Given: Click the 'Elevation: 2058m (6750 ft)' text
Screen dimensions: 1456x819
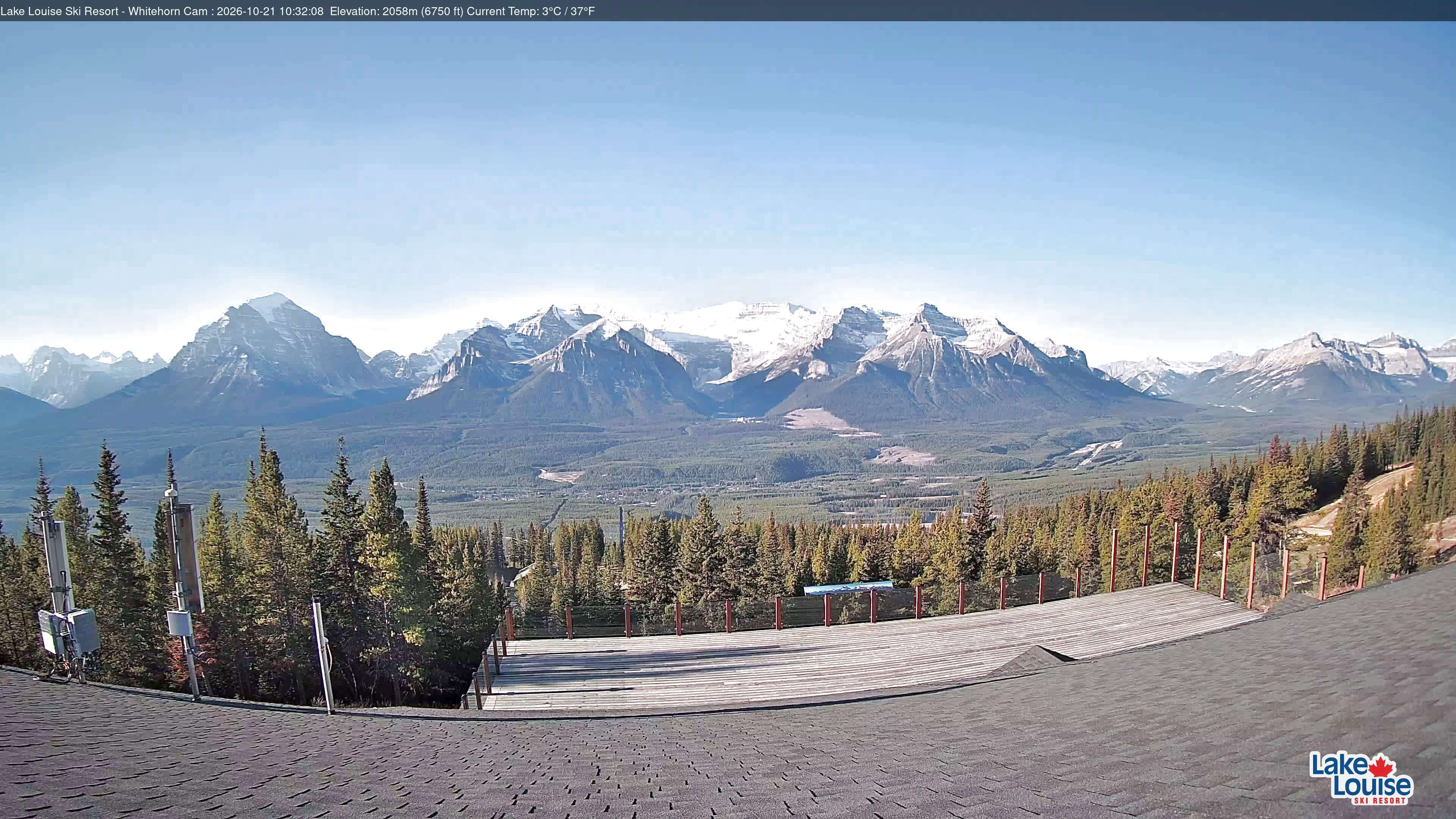Looking at the screenshot, I should click(x=397, y=11).
